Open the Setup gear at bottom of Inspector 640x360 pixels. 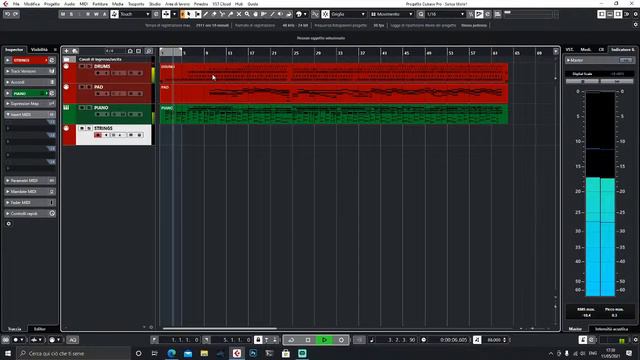pos(9,224)
